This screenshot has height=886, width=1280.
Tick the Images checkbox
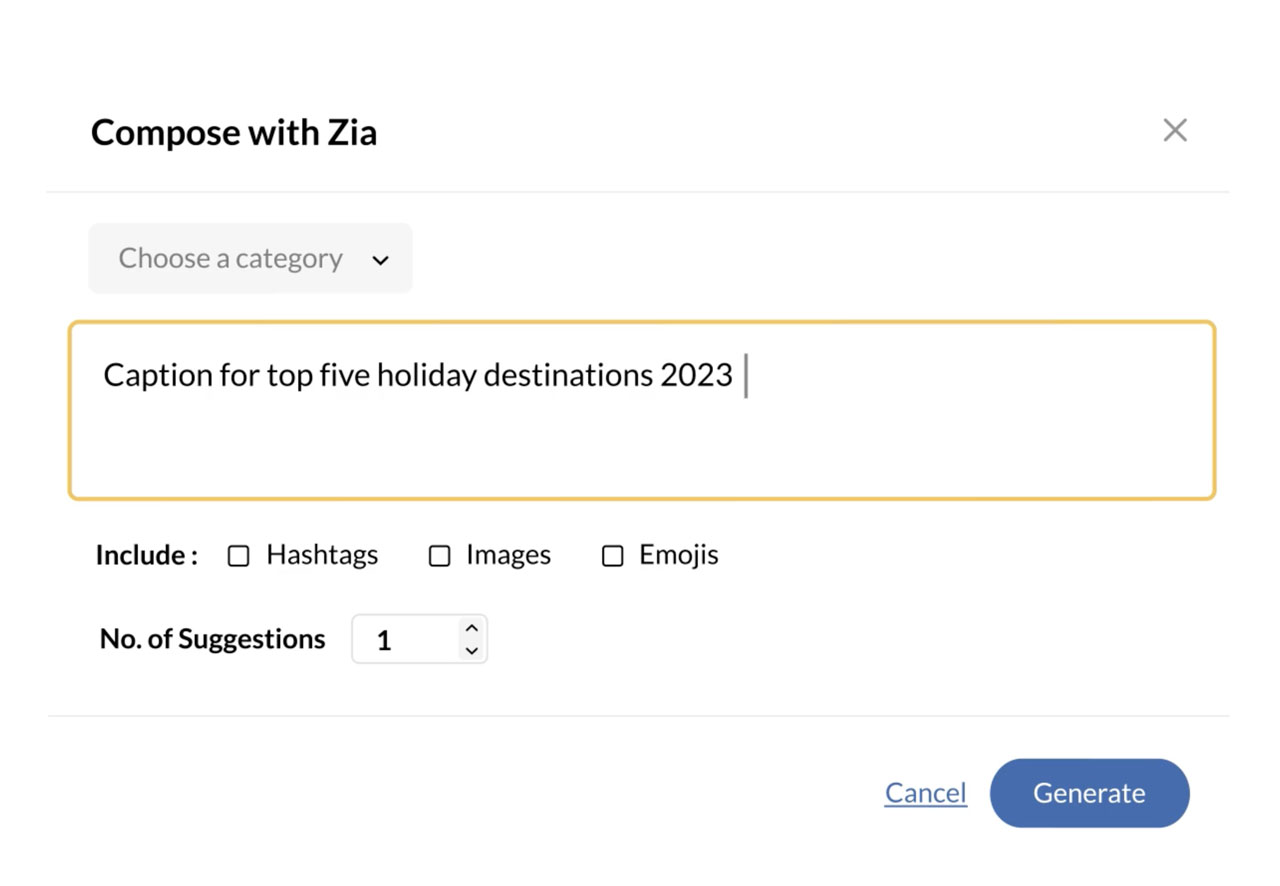point(439,556)
